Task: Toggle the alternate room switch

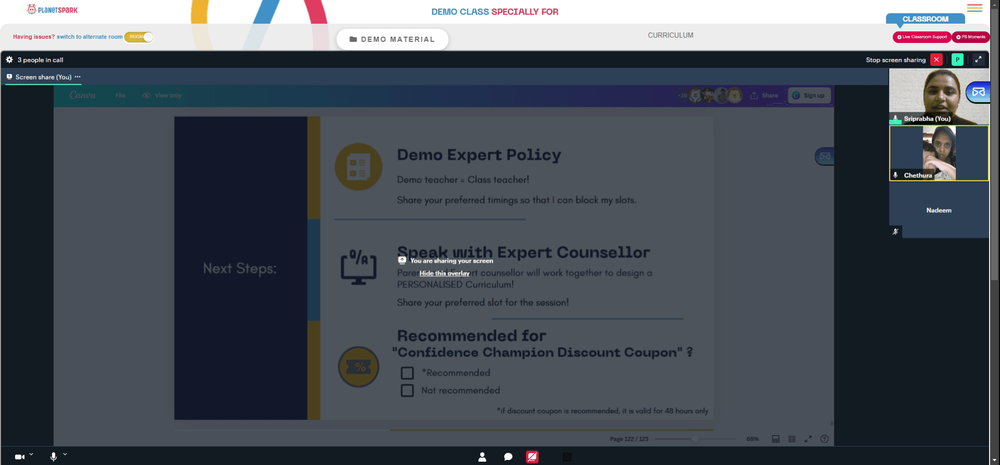Action: 138,37
